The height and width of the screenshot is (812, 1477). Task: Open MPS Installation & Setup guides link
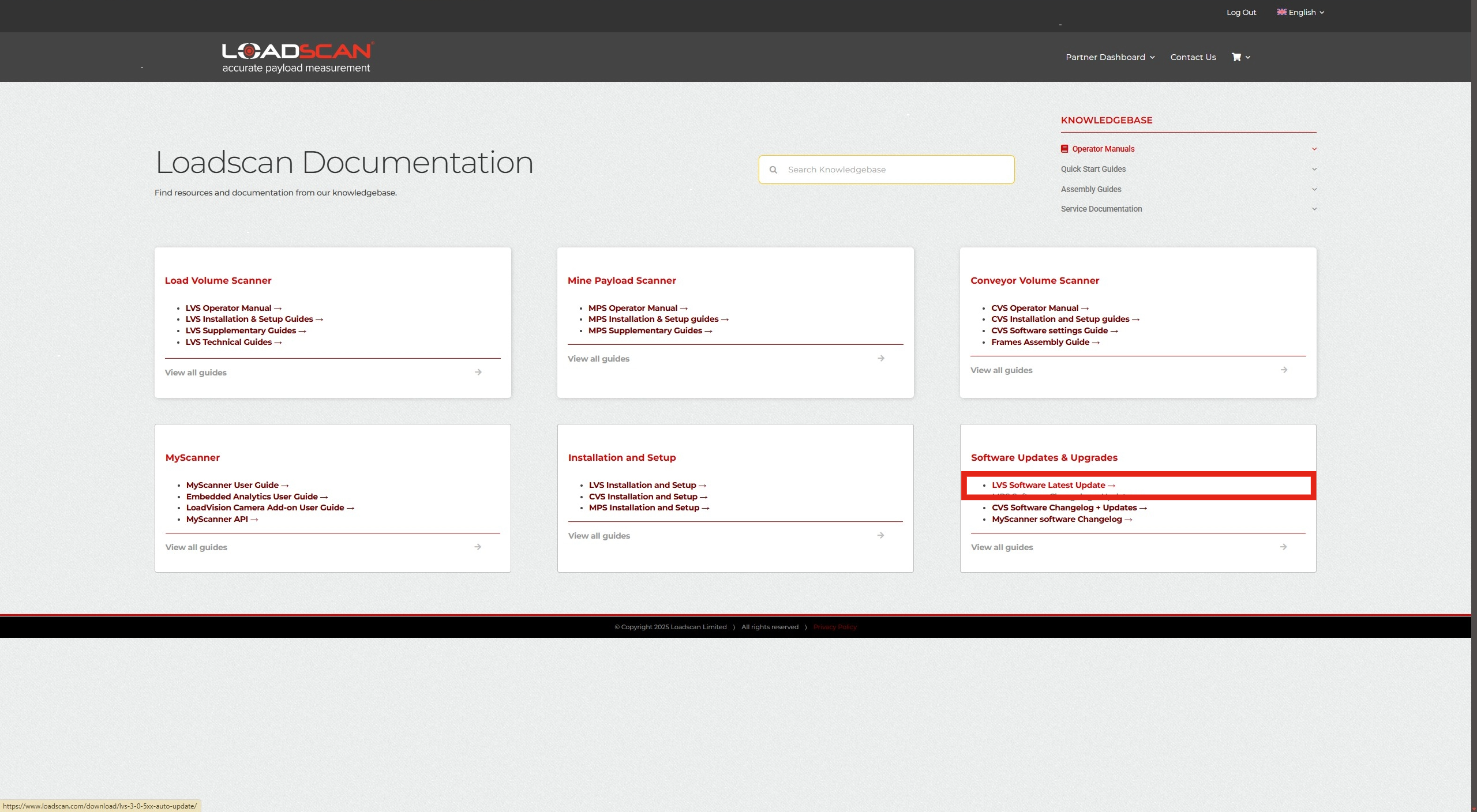point(658,319)
